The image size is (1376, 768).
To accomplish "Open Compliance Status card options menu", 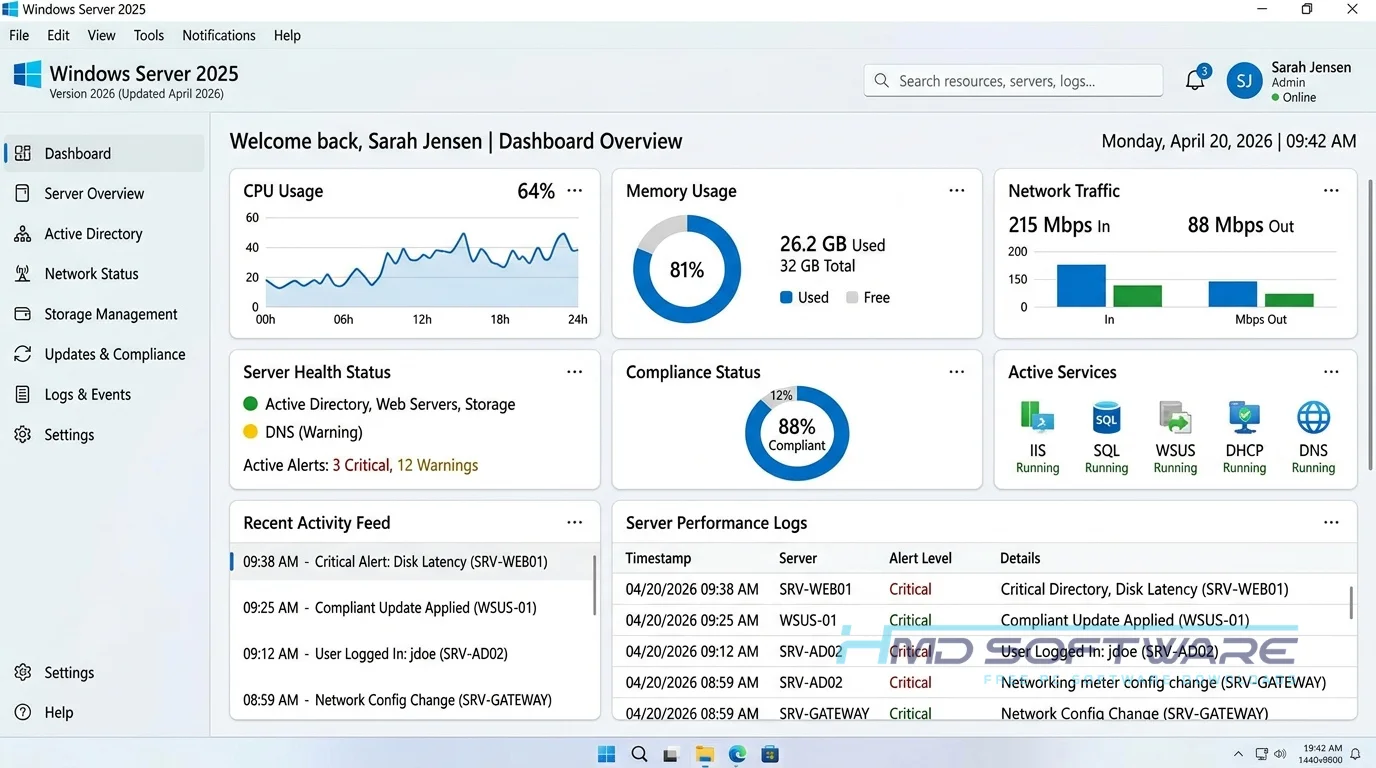I will pos(957,371).
